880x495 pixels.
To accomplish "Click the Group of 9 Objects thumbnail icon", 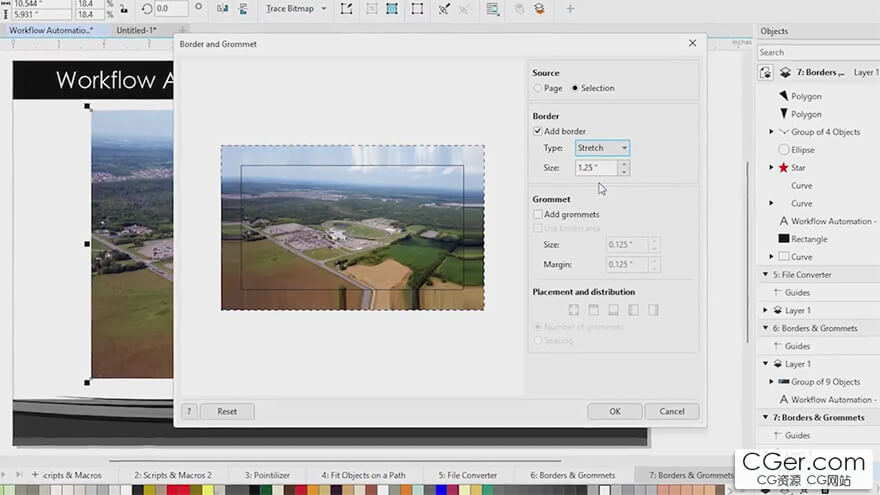I will point(783,382).
